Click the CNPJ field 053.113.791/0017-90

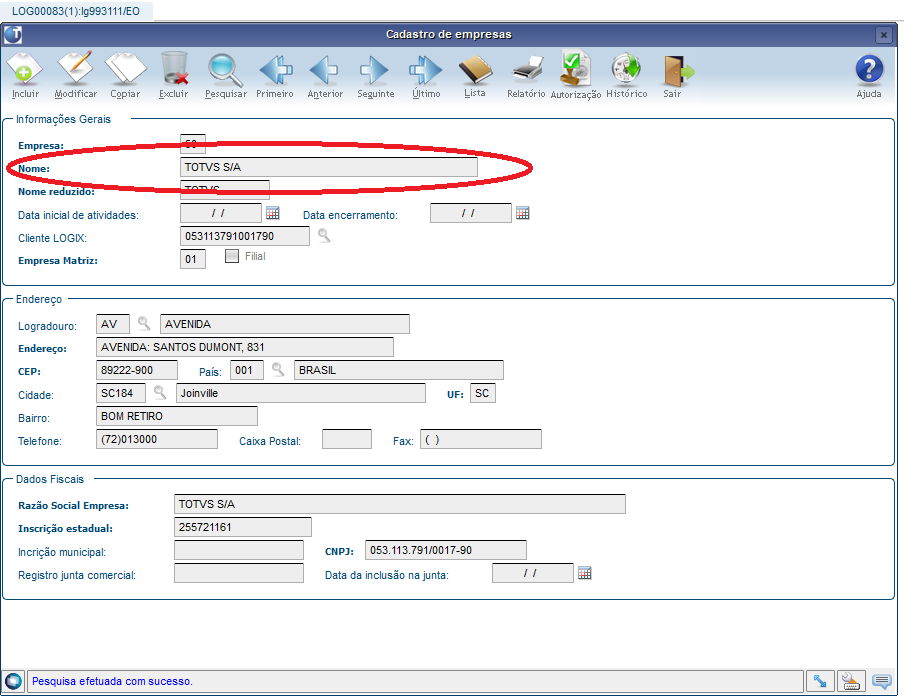(446, 550)
